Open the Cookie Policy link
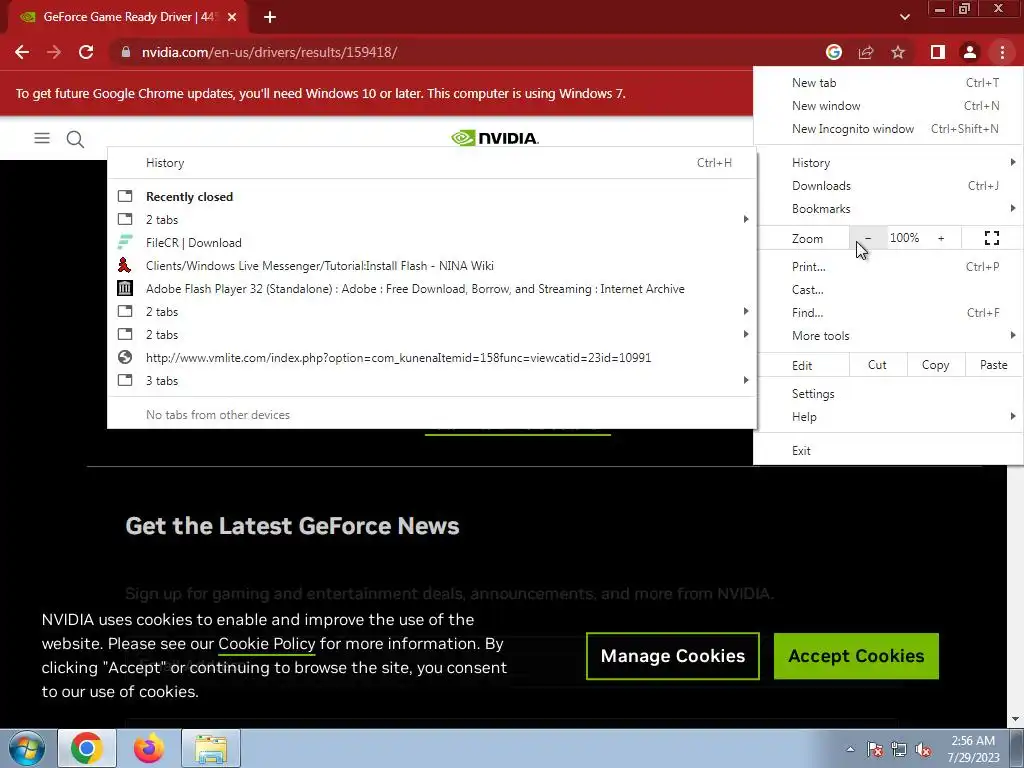 266,644
